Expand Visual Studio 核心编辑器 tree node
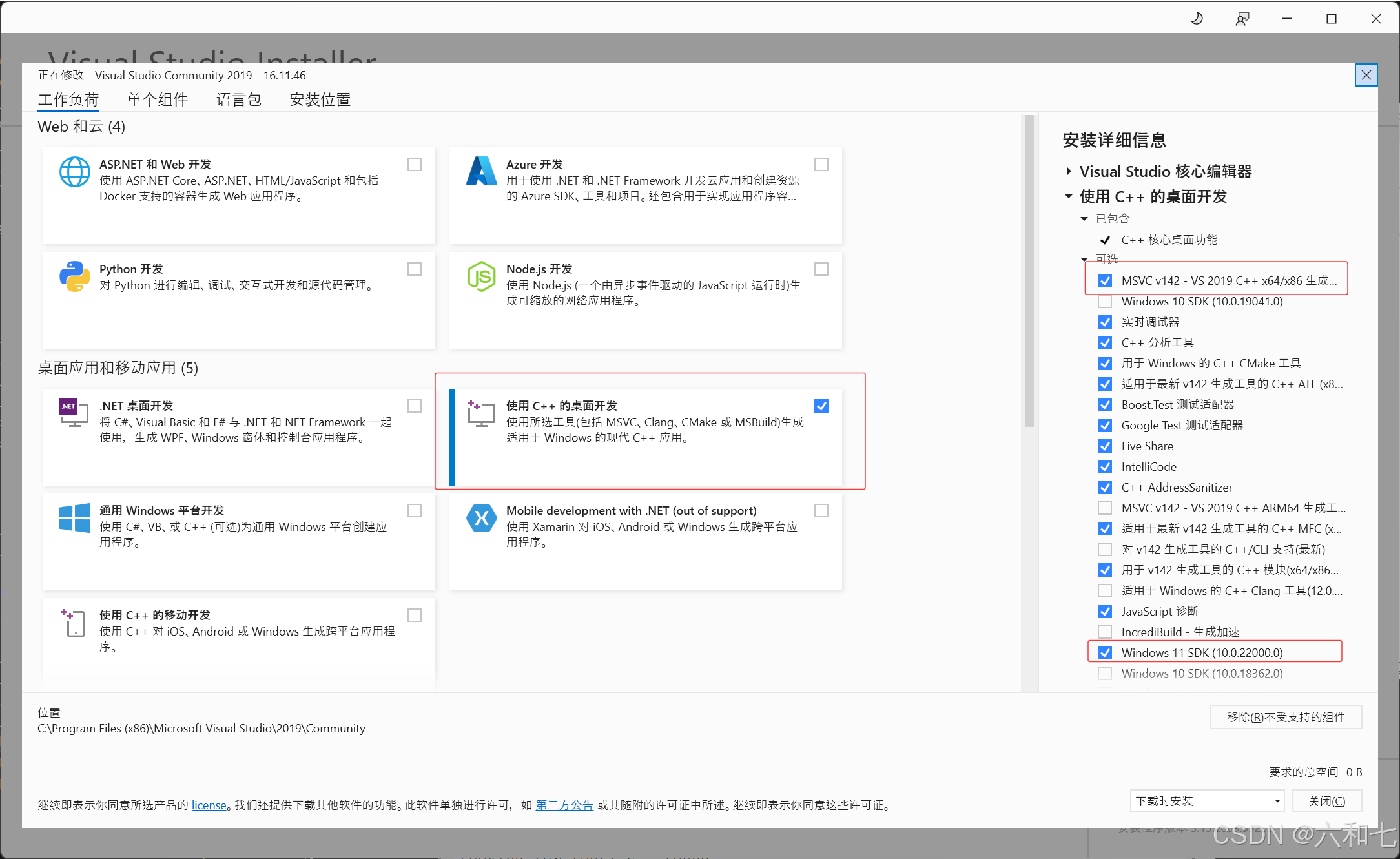The width and height of the screenshot is (1400, 859). [x=1069, y=171]
